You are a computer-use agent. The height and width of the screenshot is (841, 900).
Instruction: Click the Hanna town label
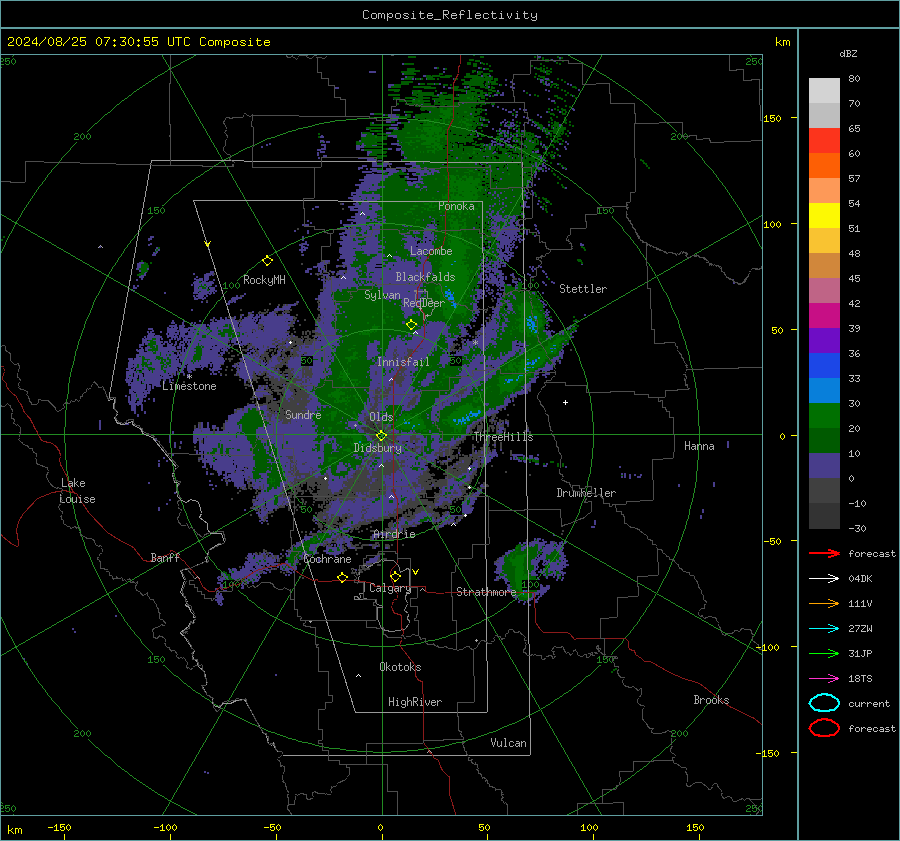(699, 446)
